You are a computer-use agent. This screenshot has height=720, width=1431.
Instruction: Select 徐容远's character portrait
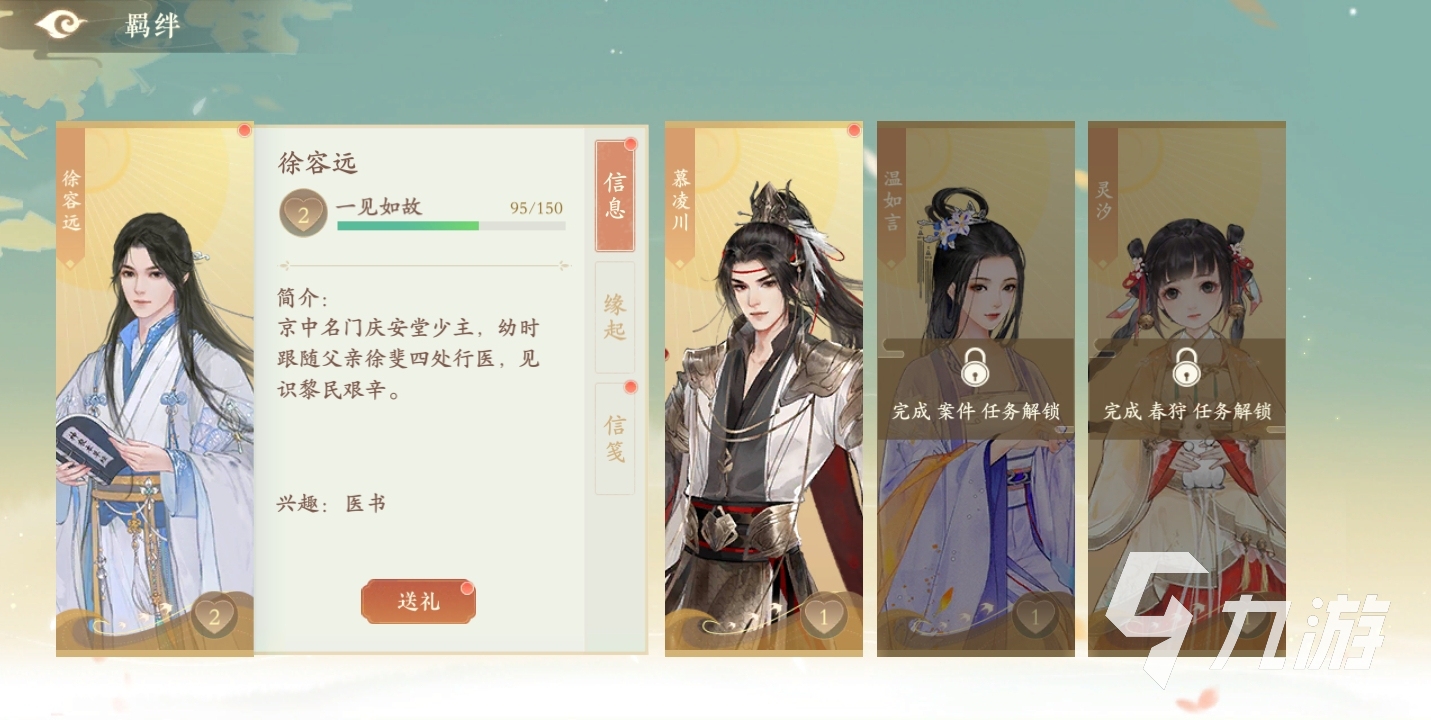(155, 389)
